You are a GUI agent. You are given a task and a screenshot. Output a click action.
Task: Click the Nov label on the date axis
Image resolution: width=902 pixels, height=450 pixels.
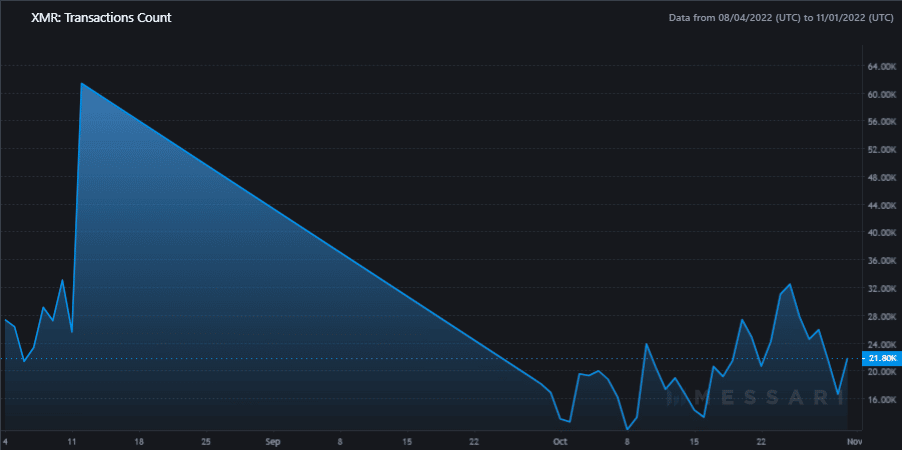[856, 441]
